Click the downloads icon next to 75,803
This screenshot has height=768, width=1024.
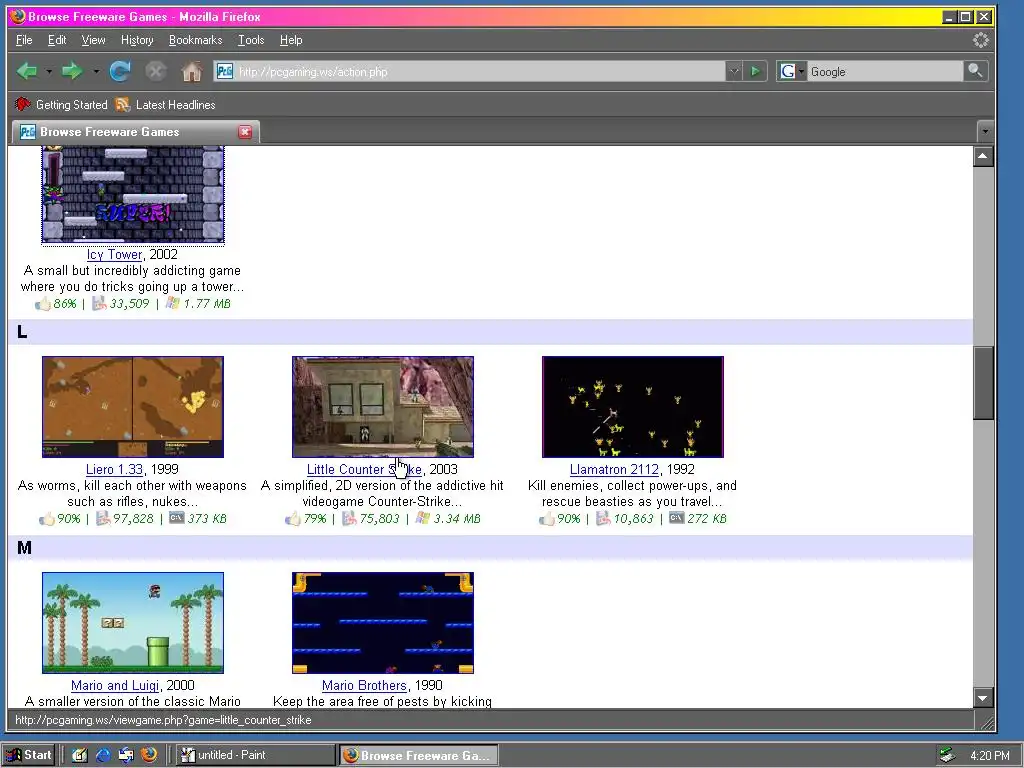pos(349,519)
